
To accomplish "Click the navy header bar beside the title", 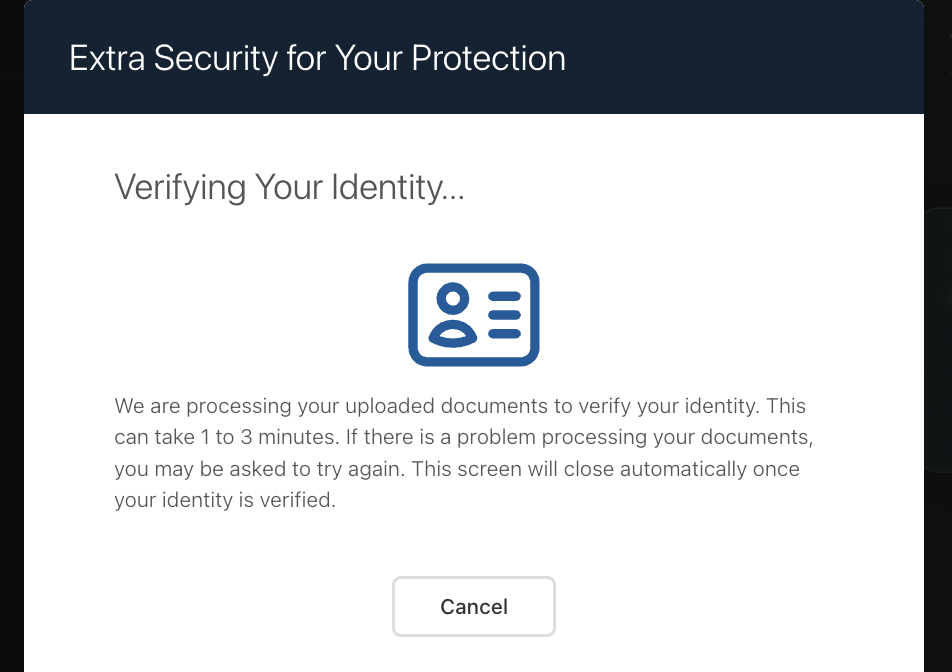I will 744,57.
